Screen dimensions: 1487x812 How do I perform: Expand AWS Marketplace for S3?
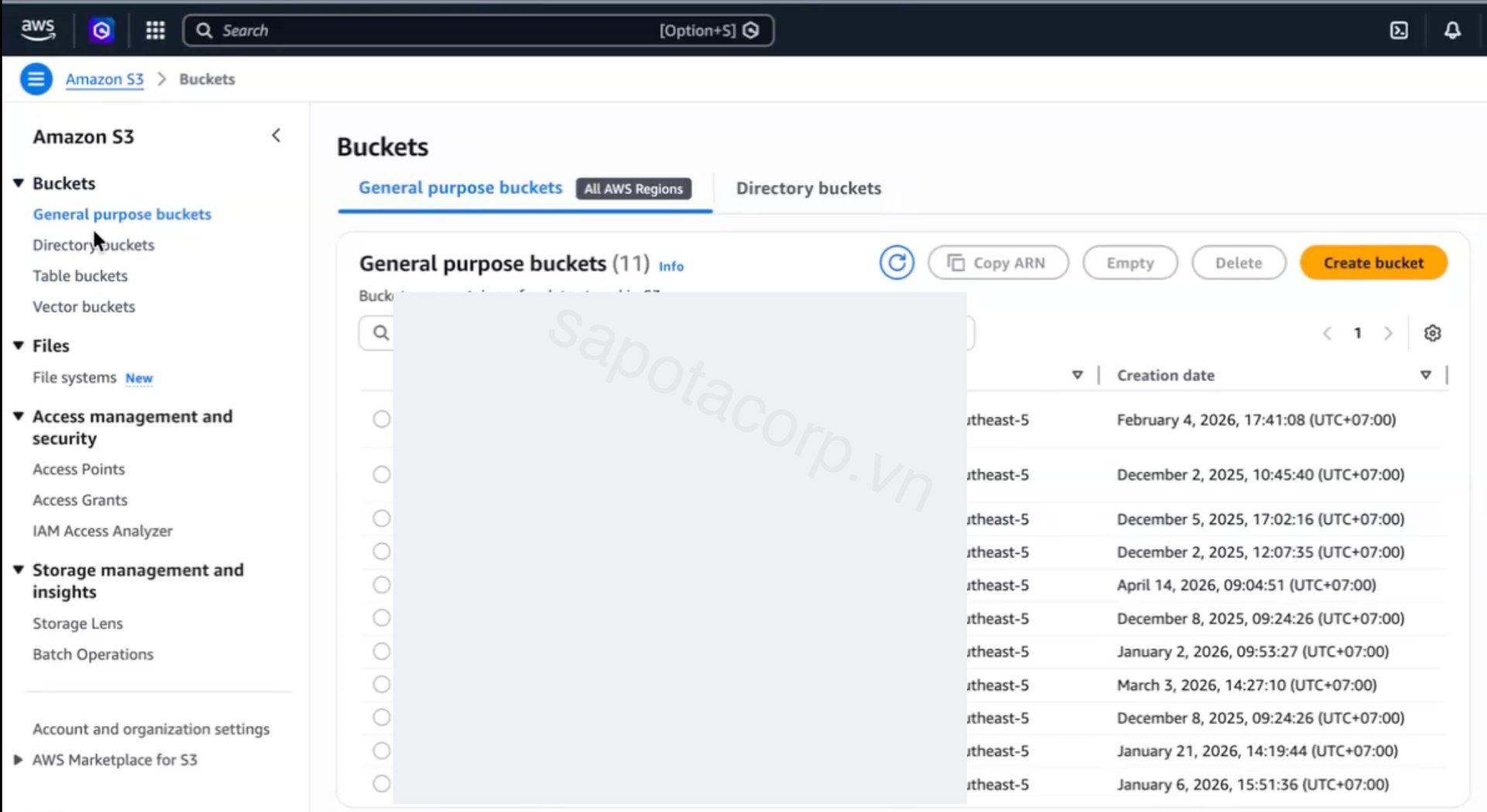[18, 760]
